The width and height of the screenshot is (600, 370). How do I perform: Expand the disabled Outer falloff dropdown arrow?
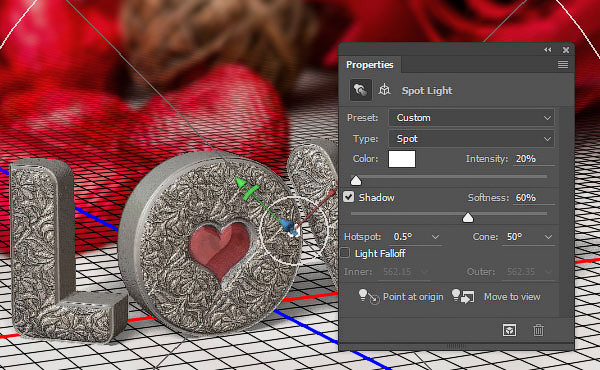[549, 272]
